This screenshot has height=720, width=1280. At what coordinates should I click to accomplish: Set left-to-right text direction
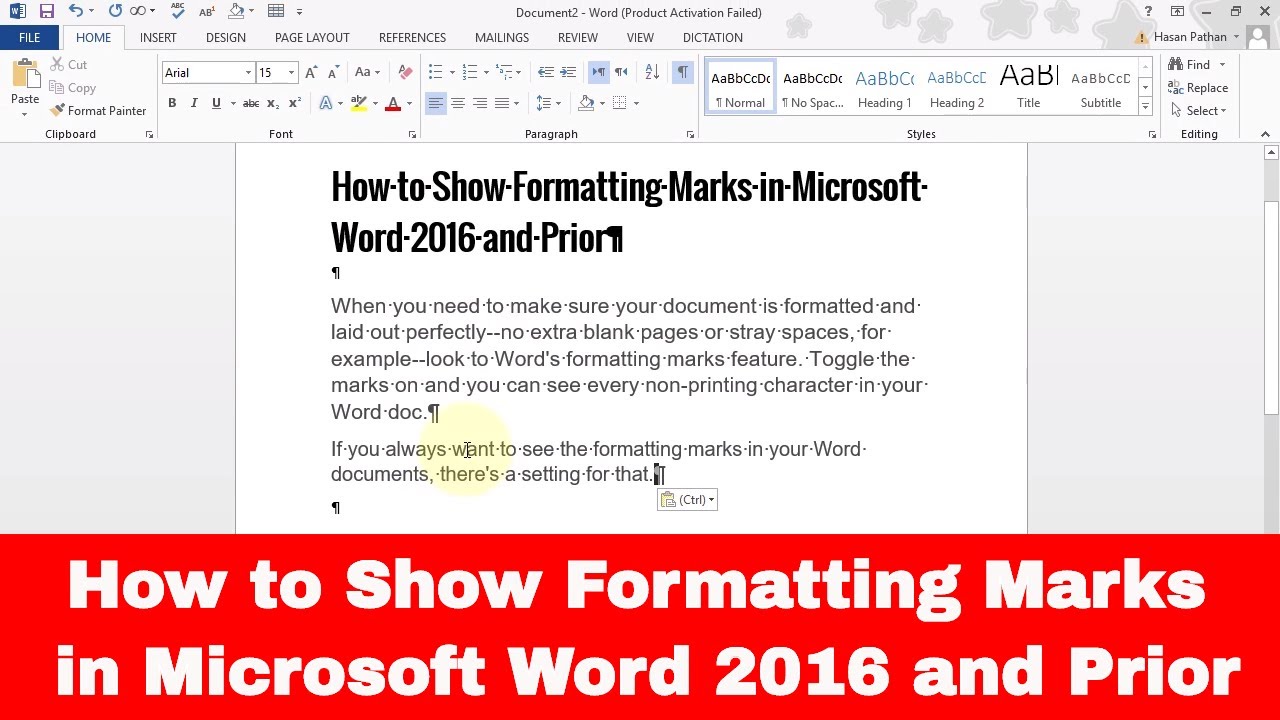tap(599, 73)
